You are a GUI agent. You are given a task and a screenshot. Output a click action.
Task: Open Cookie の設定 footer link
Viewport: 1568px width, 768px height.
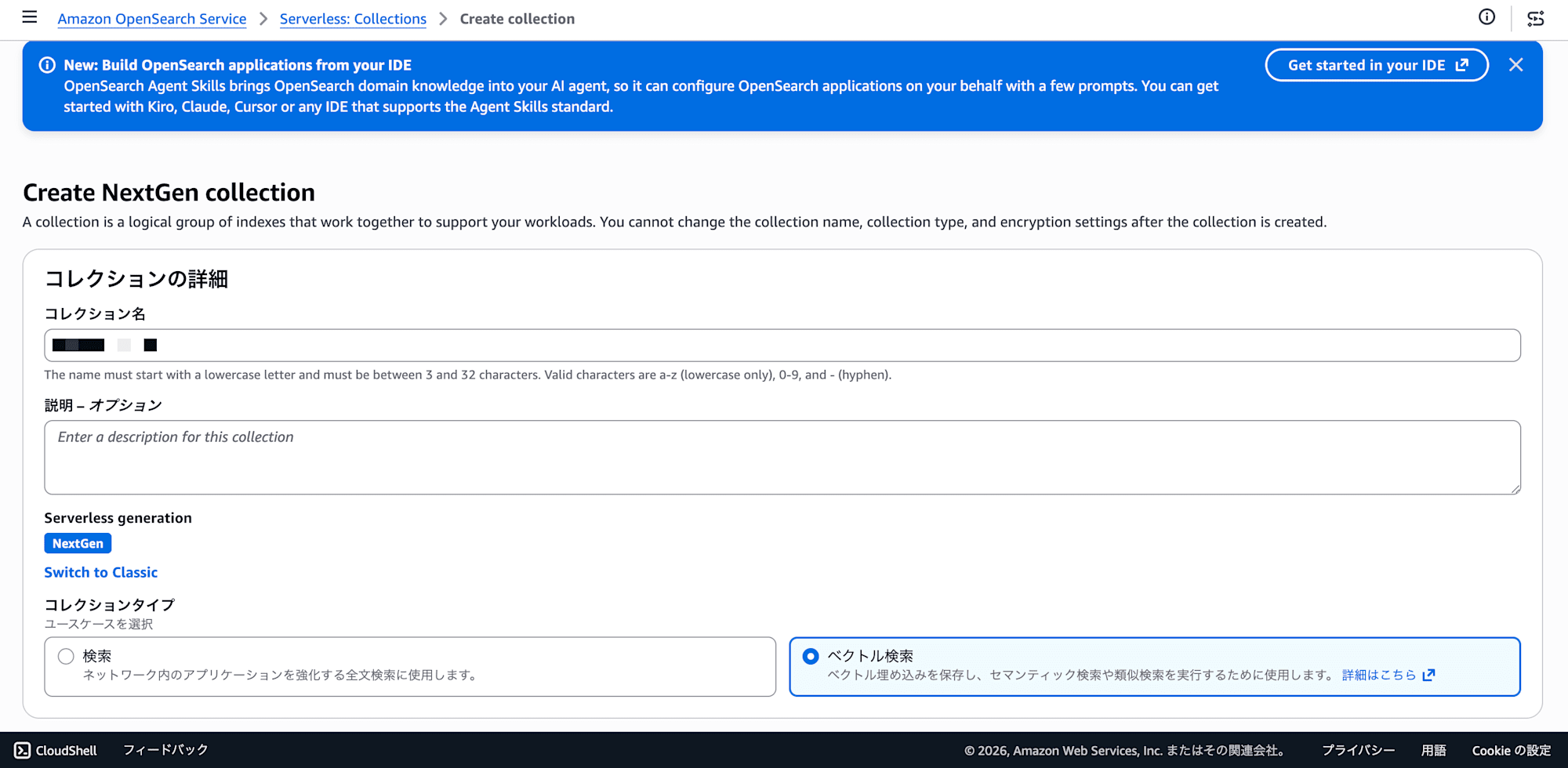[x=1512, y=751]
